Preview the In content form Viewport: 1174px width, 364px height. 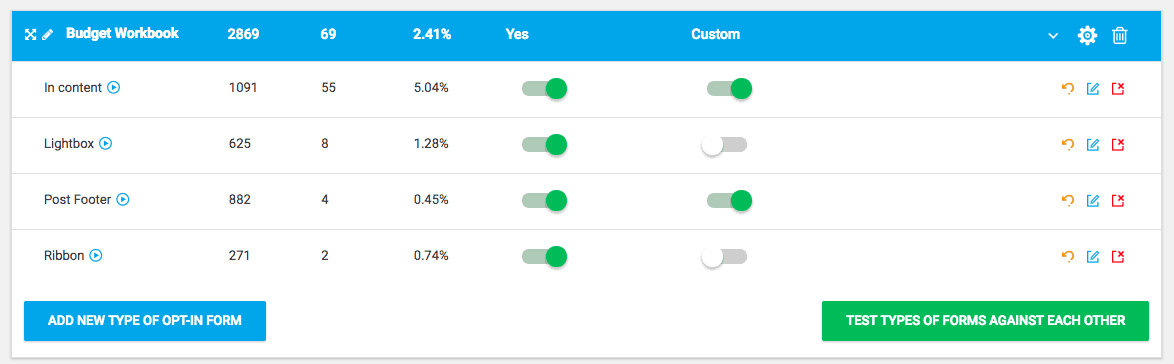(x=114, y=88)
